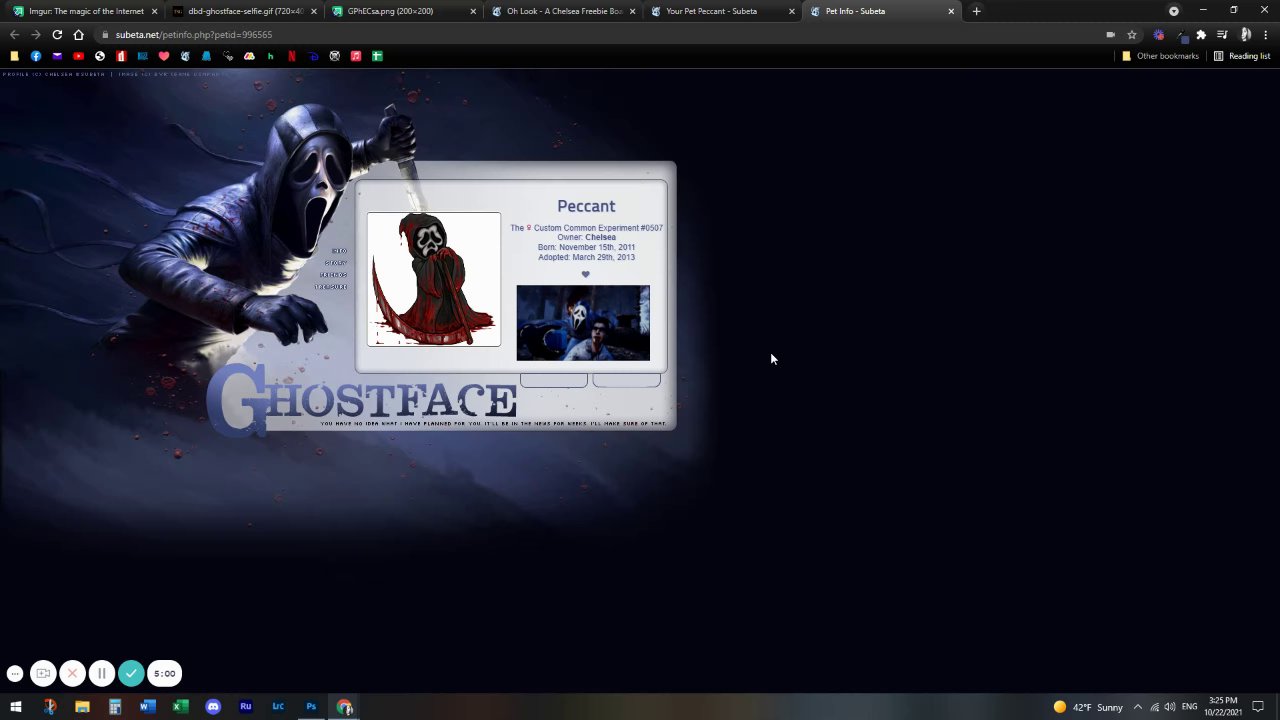Open the Reading list panel

pyautogui.click(x=1242, y=56)
